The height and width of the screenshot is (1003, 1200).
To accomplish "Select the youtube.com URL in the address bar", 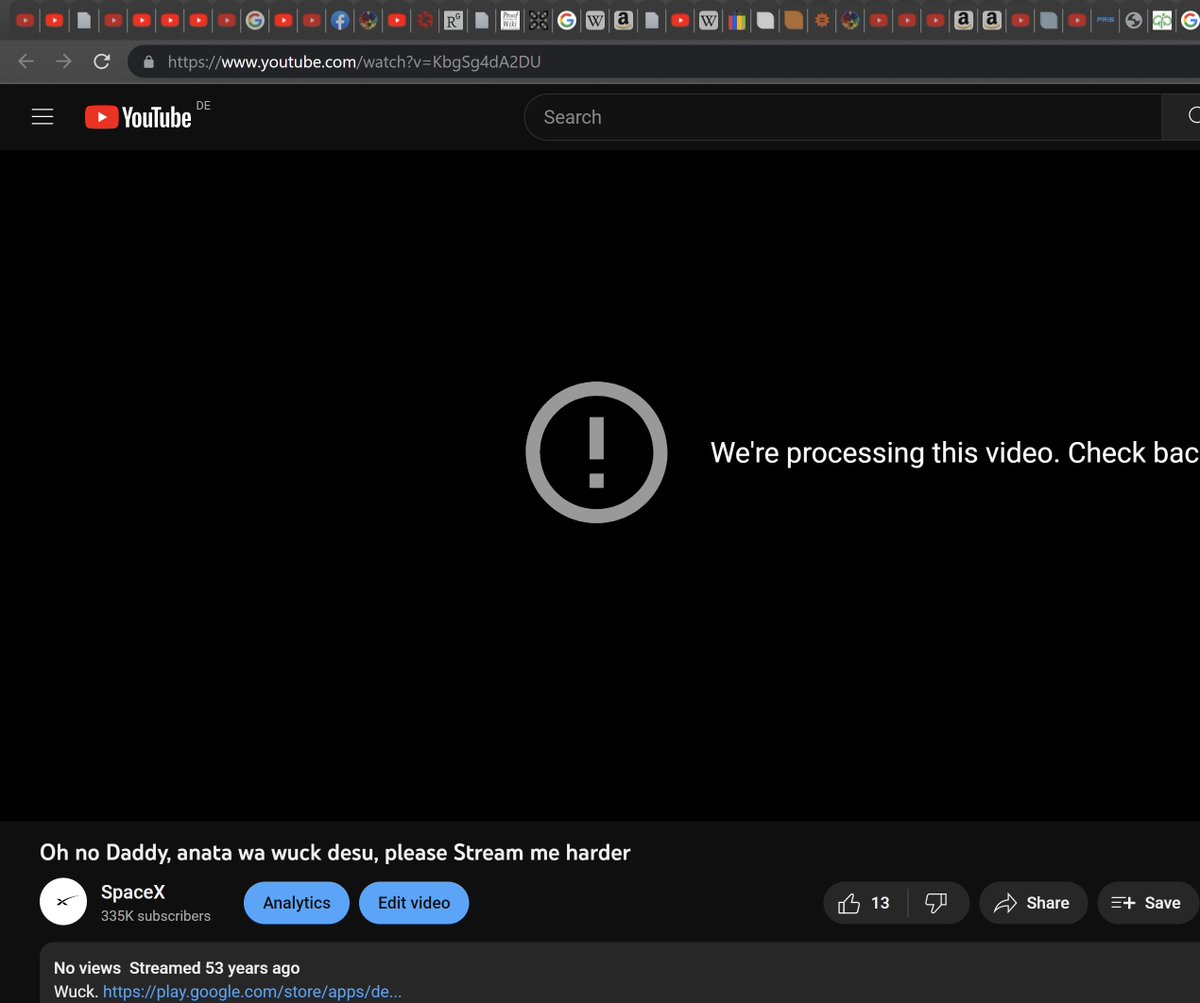I will [354, 61].
